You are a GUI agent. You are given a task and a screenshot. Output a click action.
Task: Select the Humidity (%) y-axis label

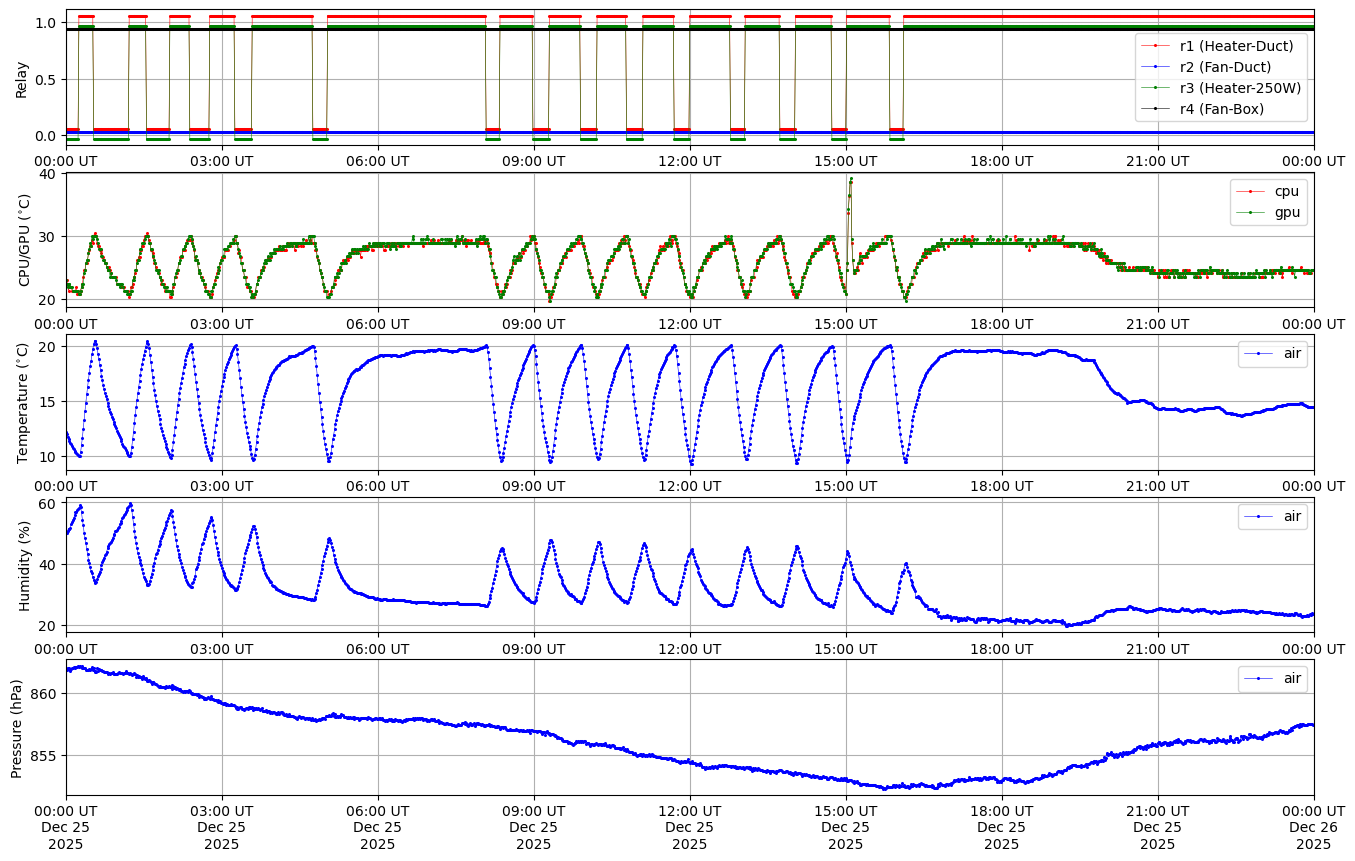pos(24,565)
